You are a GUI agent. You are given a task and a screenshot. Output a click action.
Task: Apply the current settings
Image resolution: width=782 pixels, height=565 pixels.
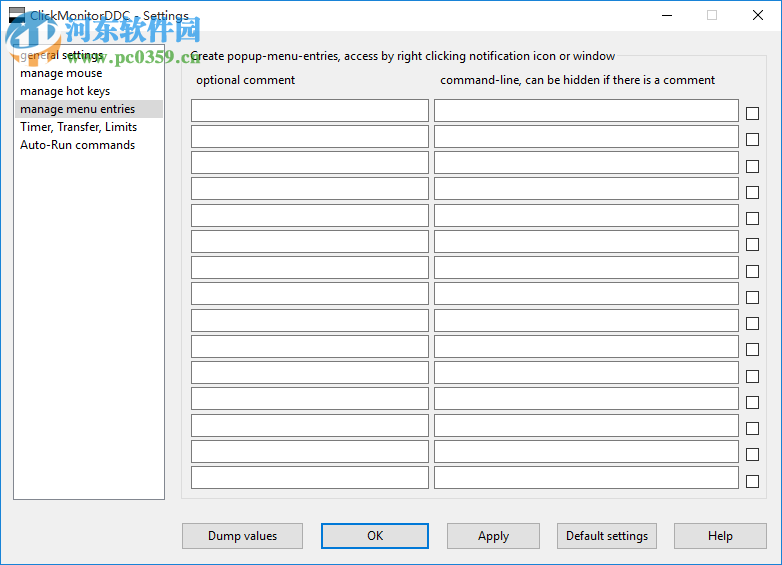click(x=493, y=536)
